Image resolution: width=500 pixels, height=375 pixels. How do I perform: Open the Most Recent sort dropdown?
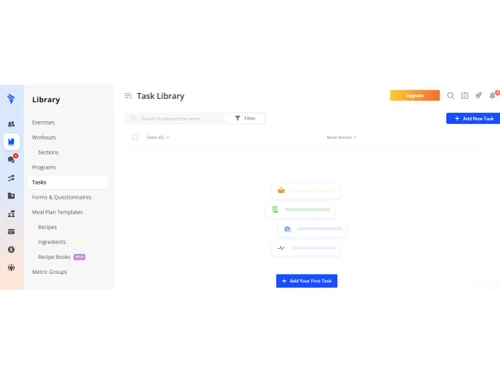pyautogui.click(x=342, y=137)
